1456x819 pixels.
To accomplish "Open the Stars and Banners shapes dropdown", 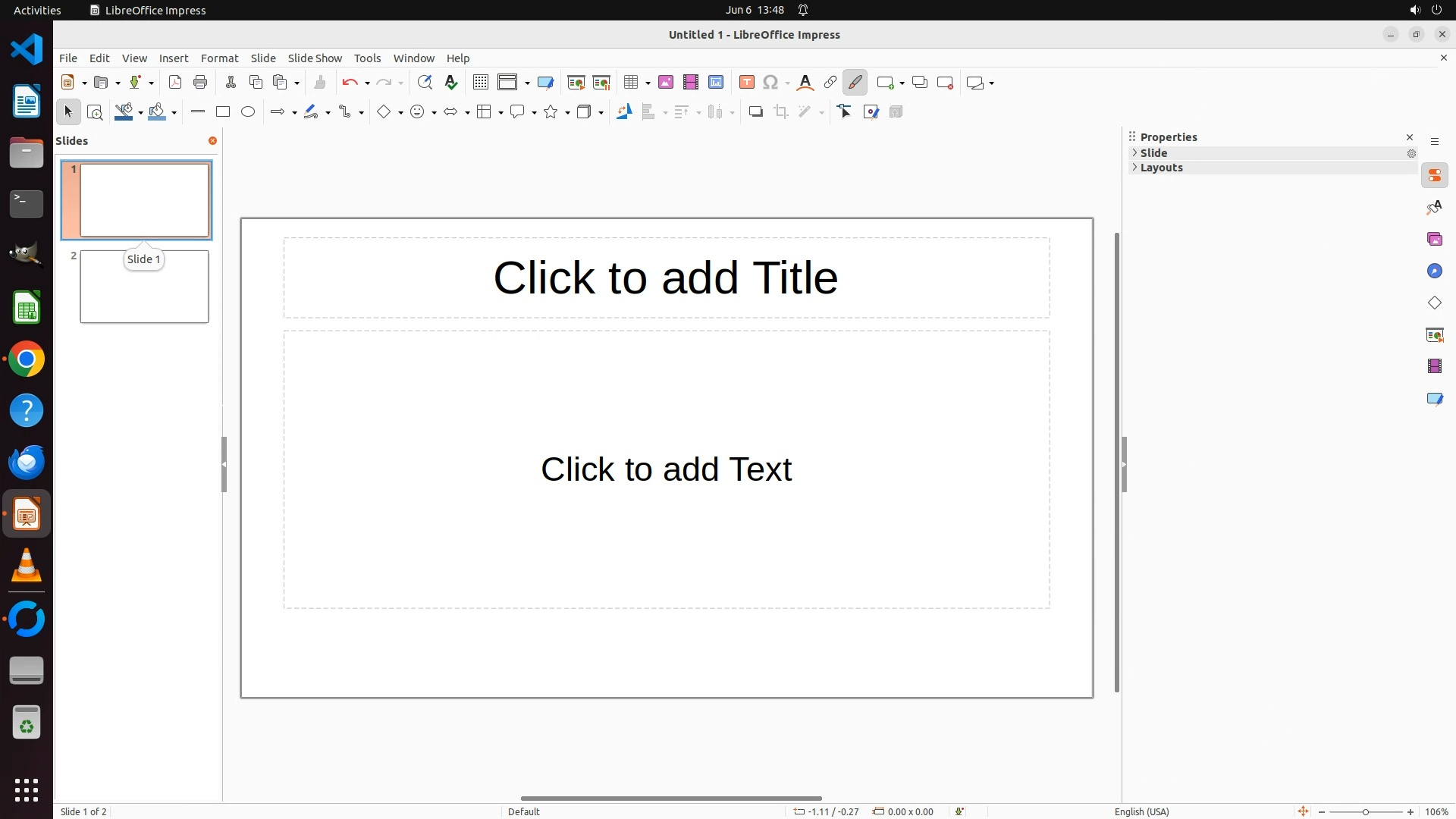I will click(x=567, y=113).
